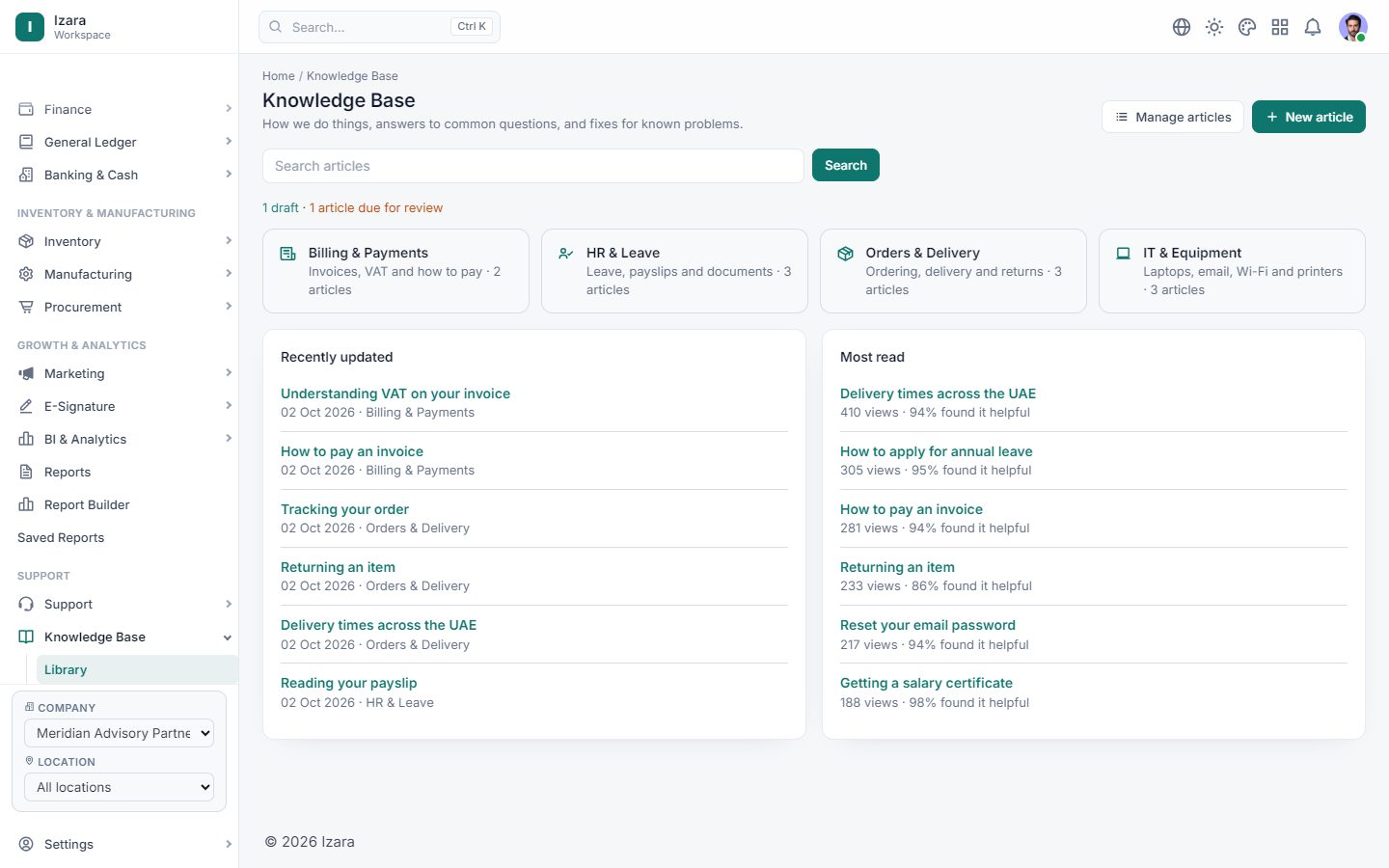Click the Reports document icon
This screenshot has height=868, width=1389.
26,472
